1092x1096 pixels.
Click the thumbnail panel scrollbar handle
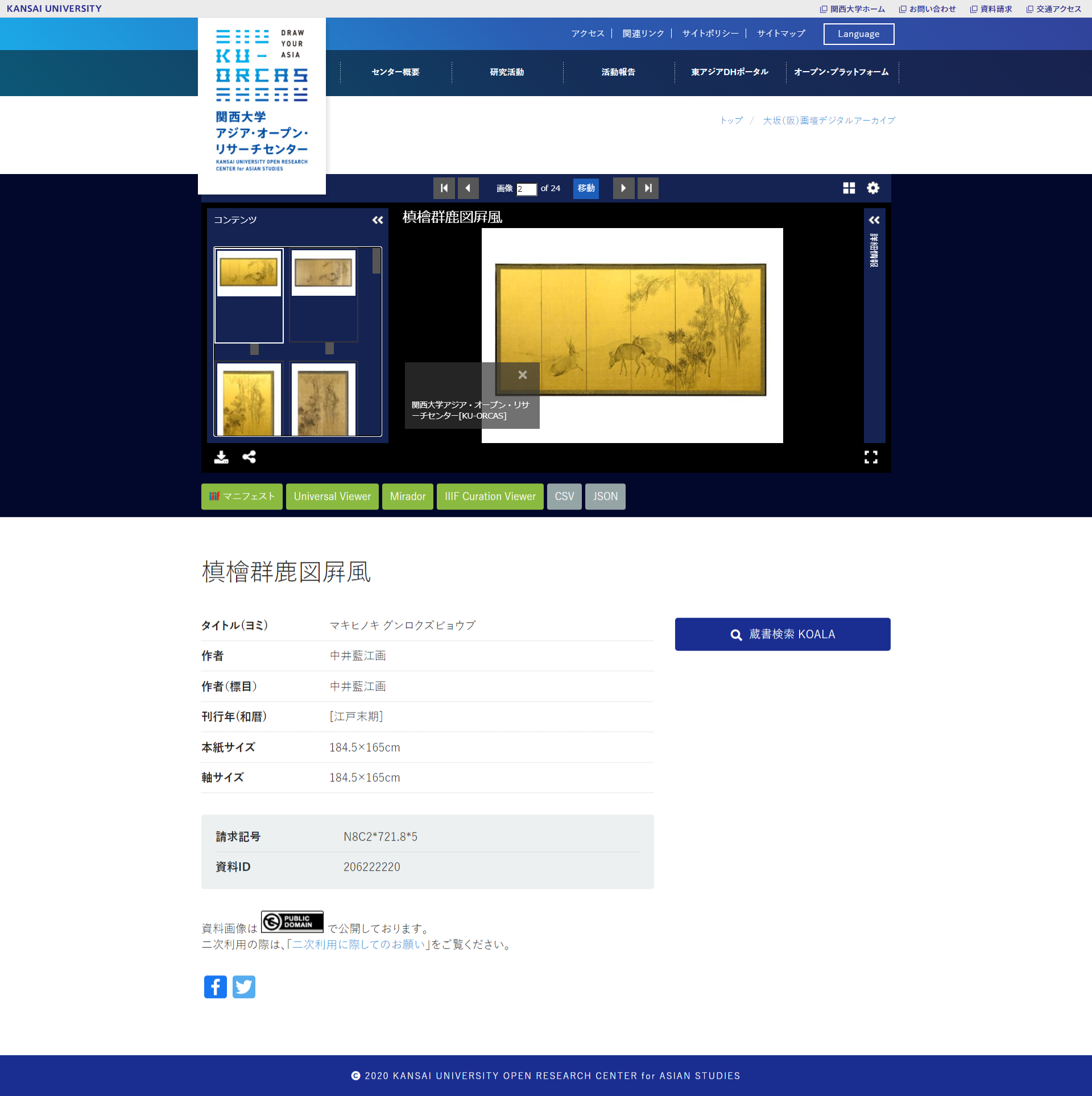pos(376,262)
